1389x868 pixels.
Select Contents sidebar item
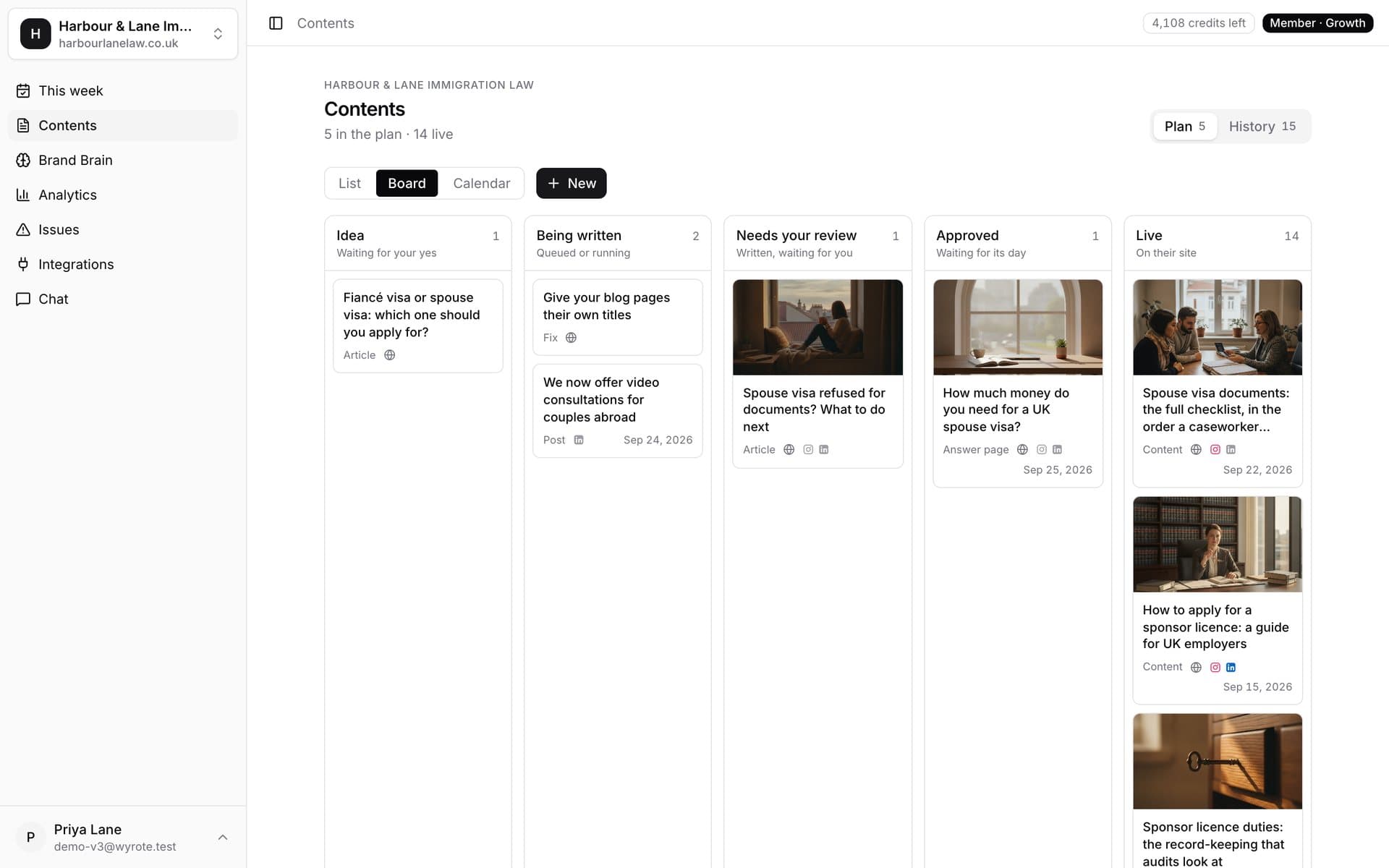123,125
